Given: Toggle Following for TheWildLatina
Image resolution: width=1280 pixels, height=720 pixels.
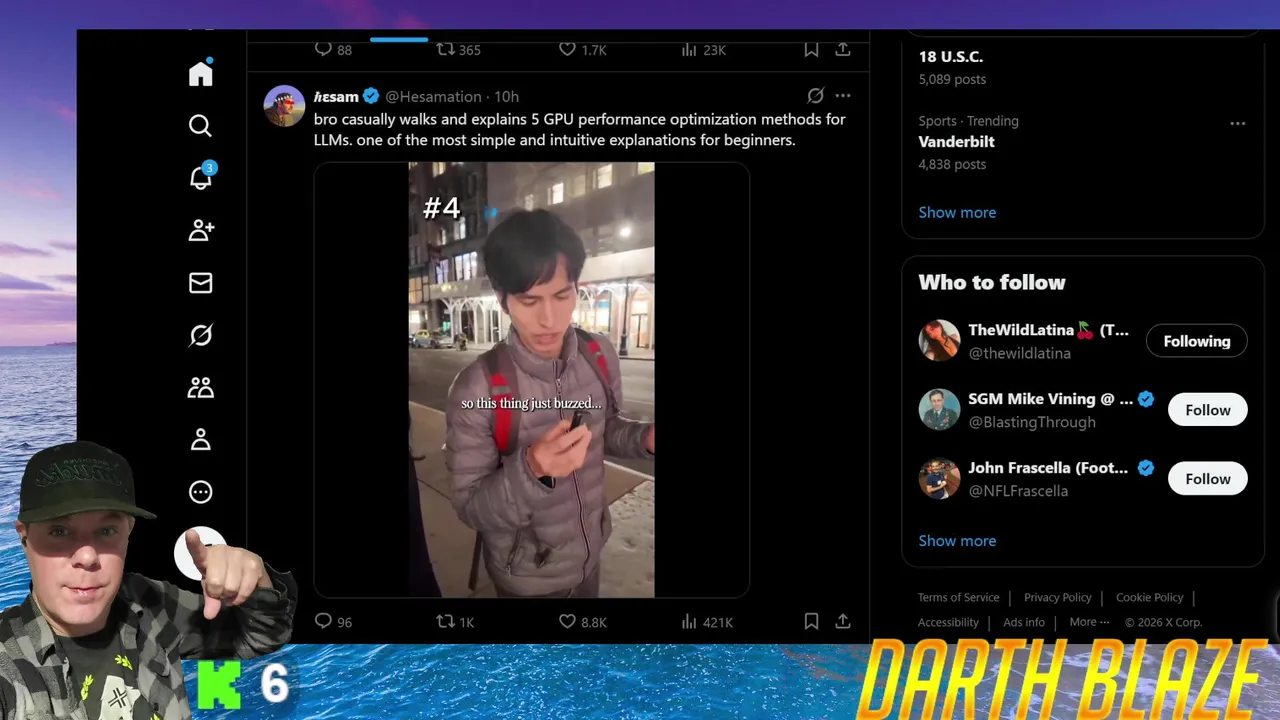Looking at the screenshot, I should (1196, 341).
